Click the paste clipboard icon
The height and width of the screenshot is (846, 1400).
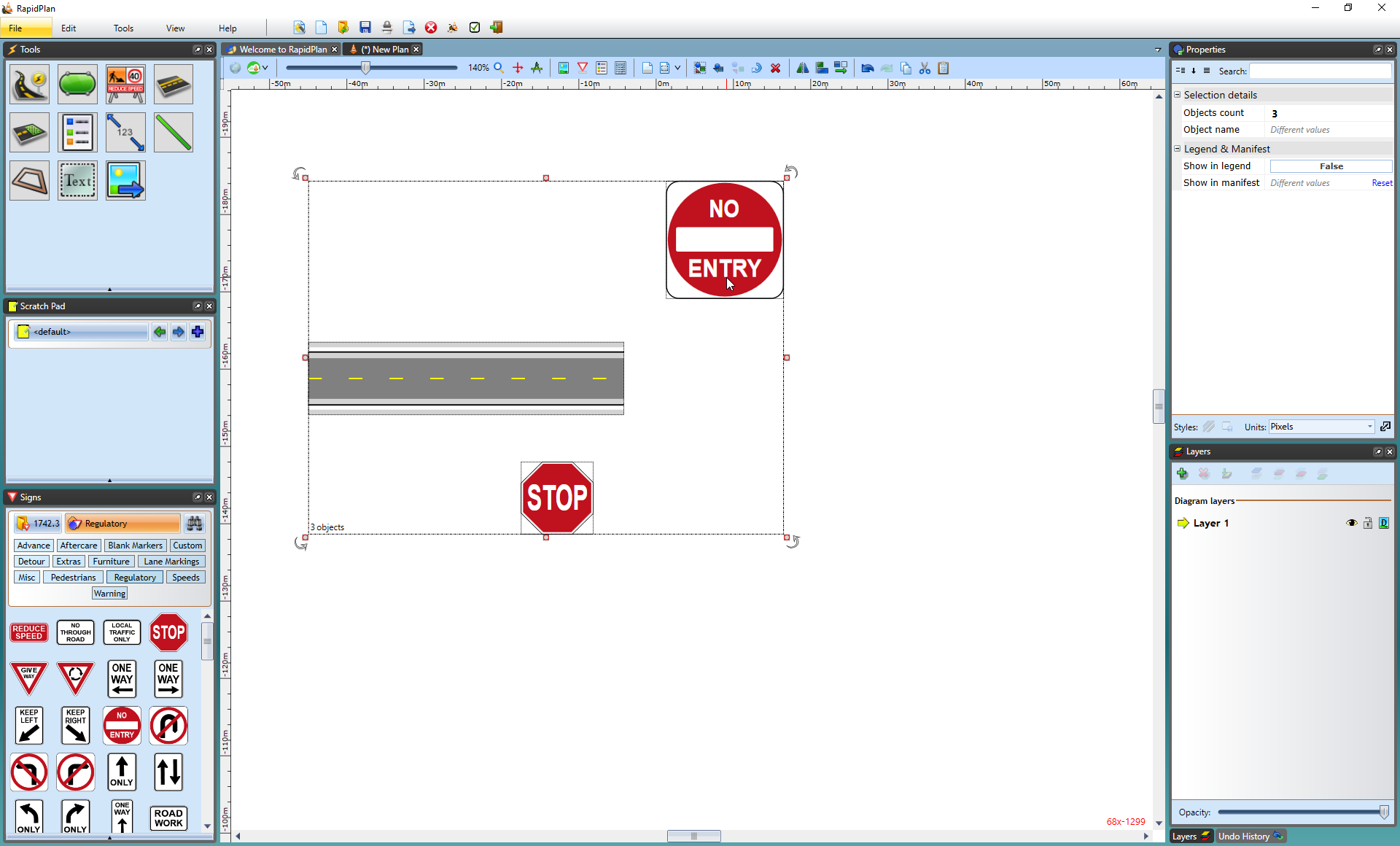(x=944, y=68)
